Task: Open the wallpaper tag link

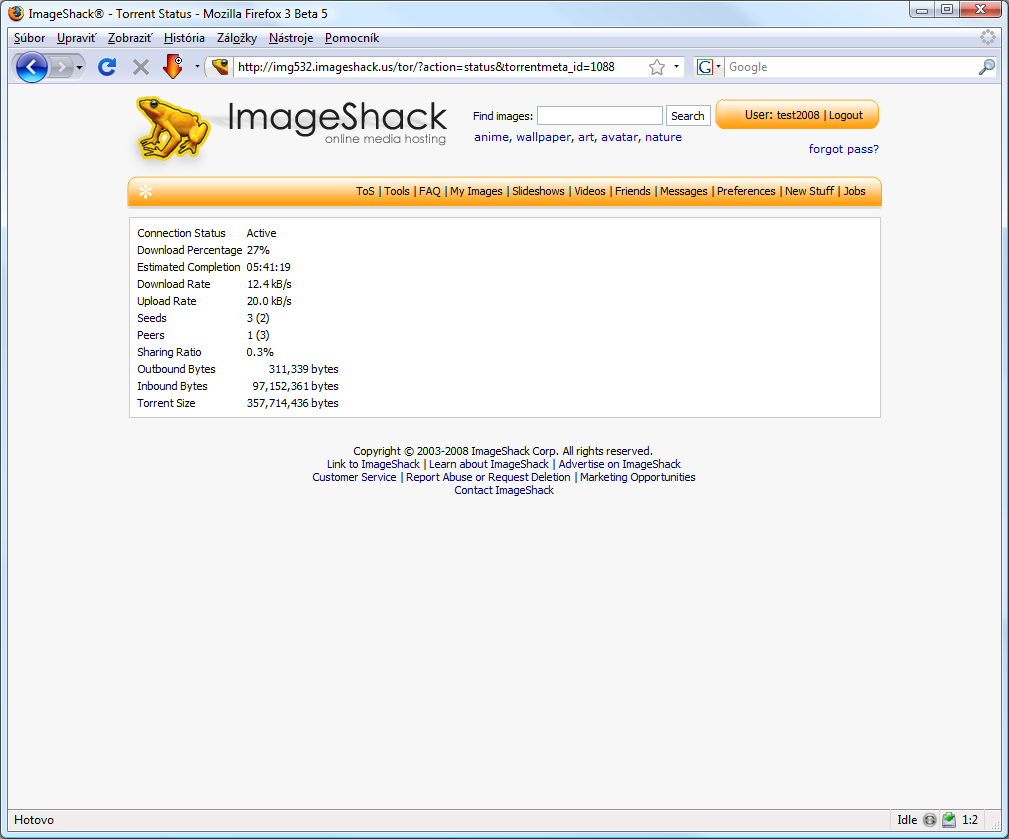Action: click(543, 137)
